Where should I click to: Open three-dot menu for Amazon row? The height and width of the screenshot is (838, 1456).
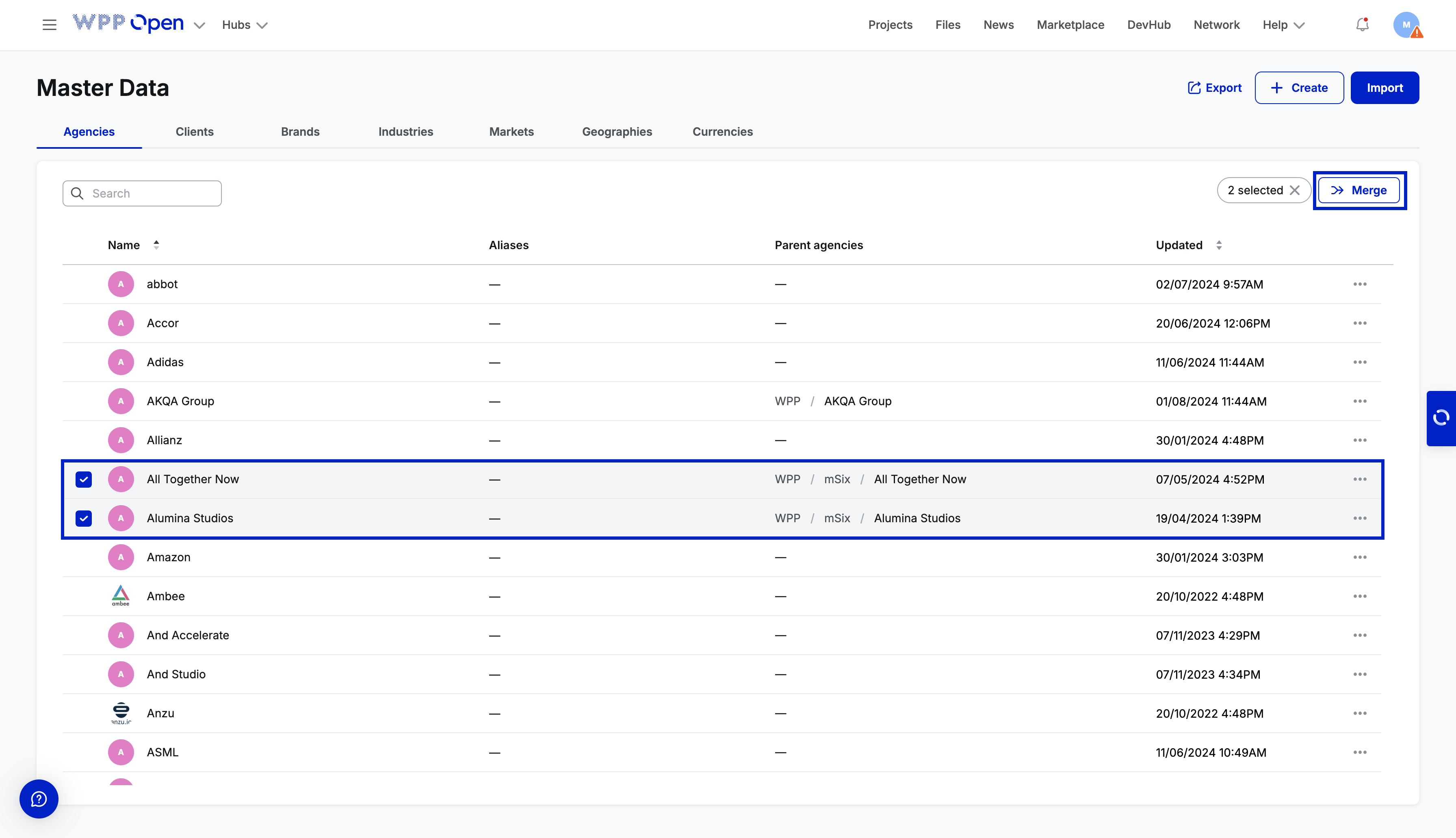(x=1359, y=557)
